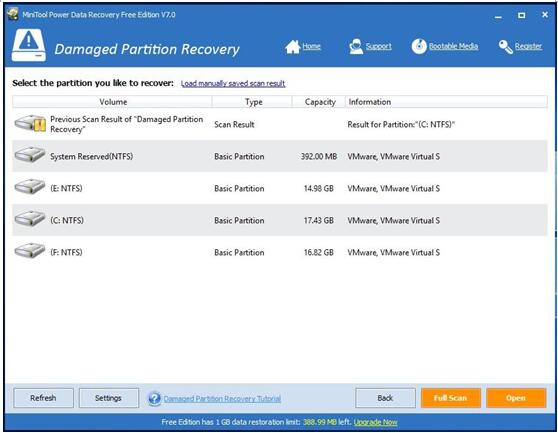Select the '(E: NTFS)' volume name
Image resolution: width=558 pixels, height=433 pixels.
(x=66, y=188)
